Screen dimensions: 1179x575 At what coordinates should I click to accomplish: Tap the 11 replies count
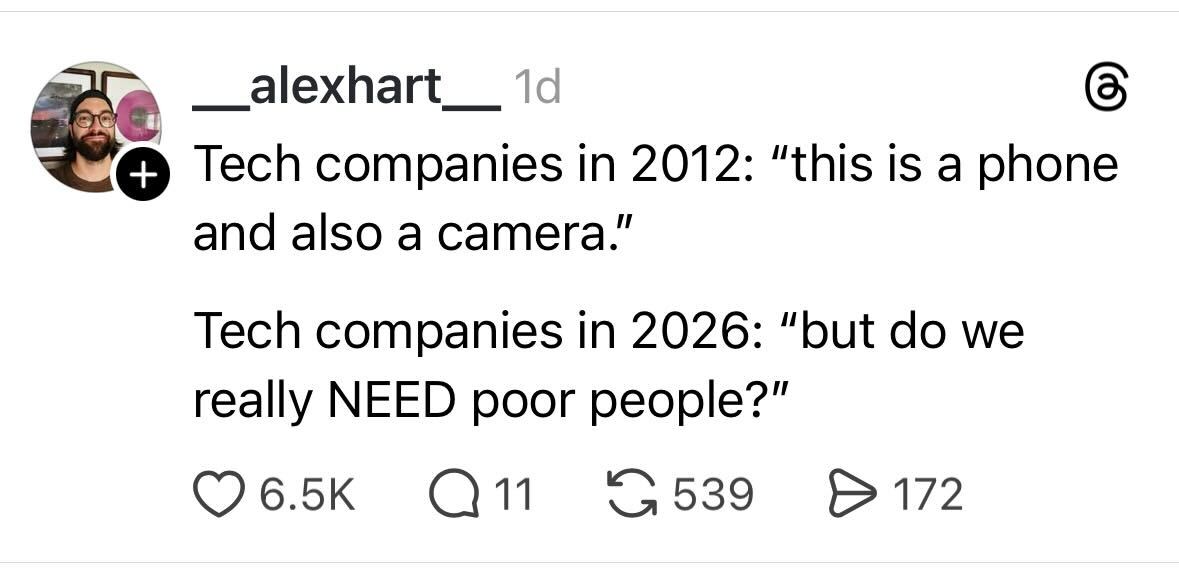[x=514, y=494]
